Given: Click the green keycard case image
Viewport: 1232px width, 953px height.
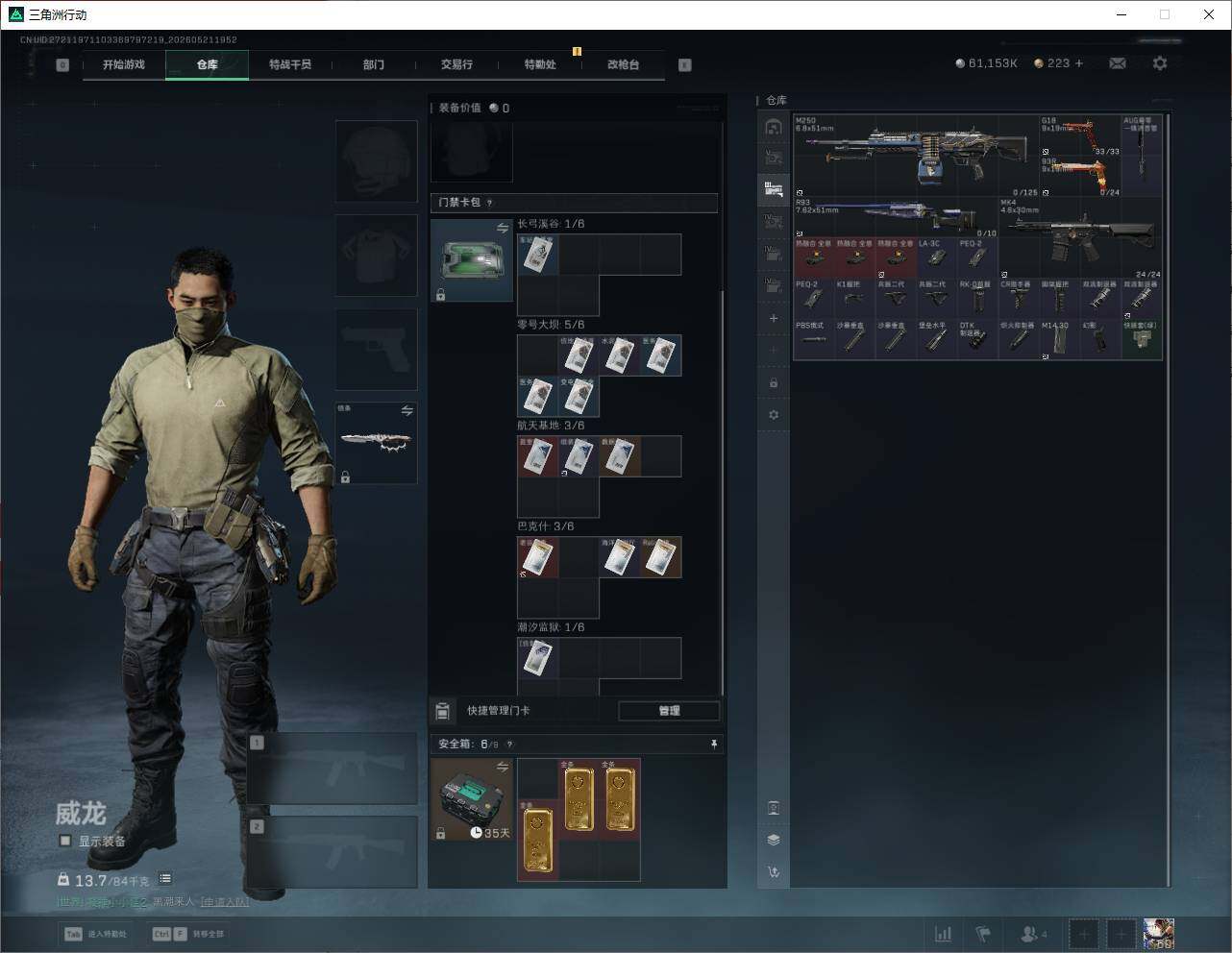Looking at the screenshot, I should (x=471, y=260).
